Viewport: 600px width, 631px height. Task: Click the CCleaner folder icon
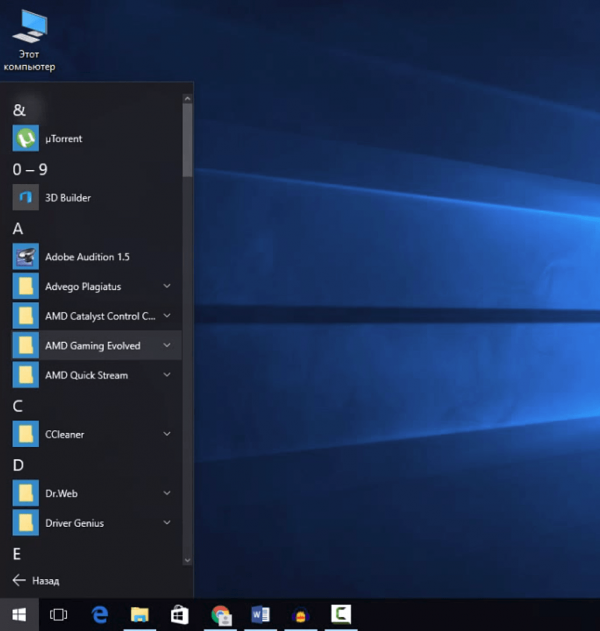click(26, 434)
